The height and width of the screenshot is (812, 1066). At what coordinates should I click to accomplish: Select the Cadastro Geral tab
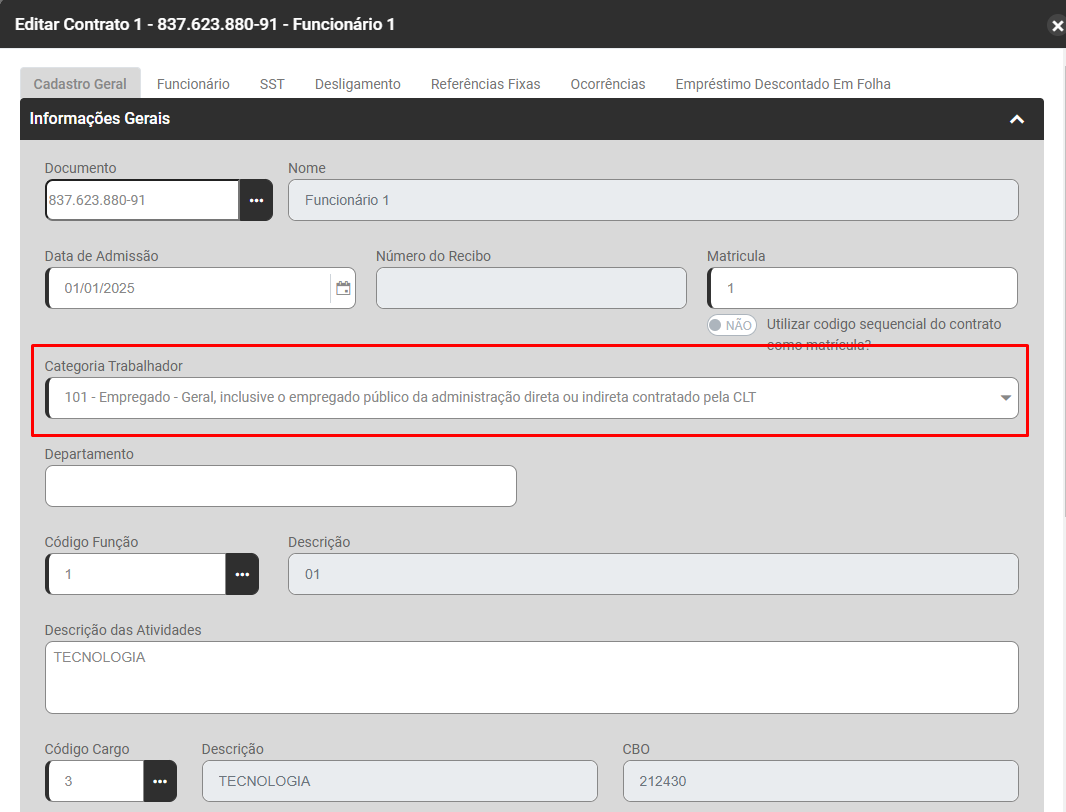click(x=80, y=84)
